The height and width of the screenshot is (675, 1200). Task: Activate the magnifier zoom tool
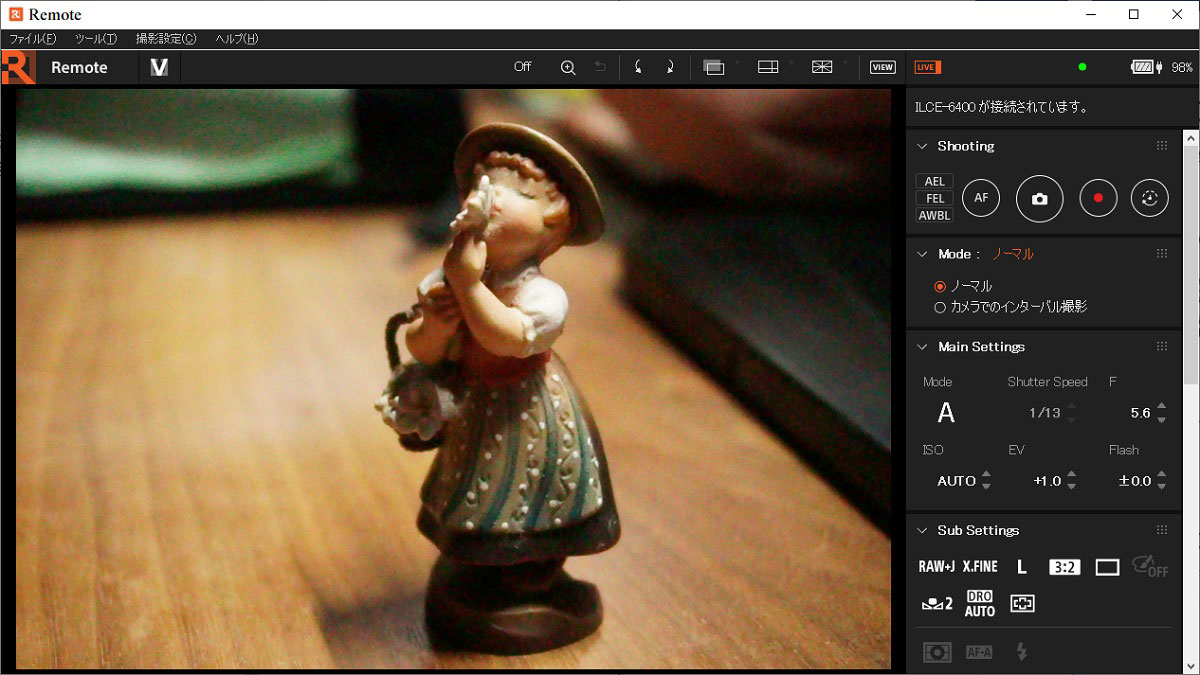click(568, 67)
